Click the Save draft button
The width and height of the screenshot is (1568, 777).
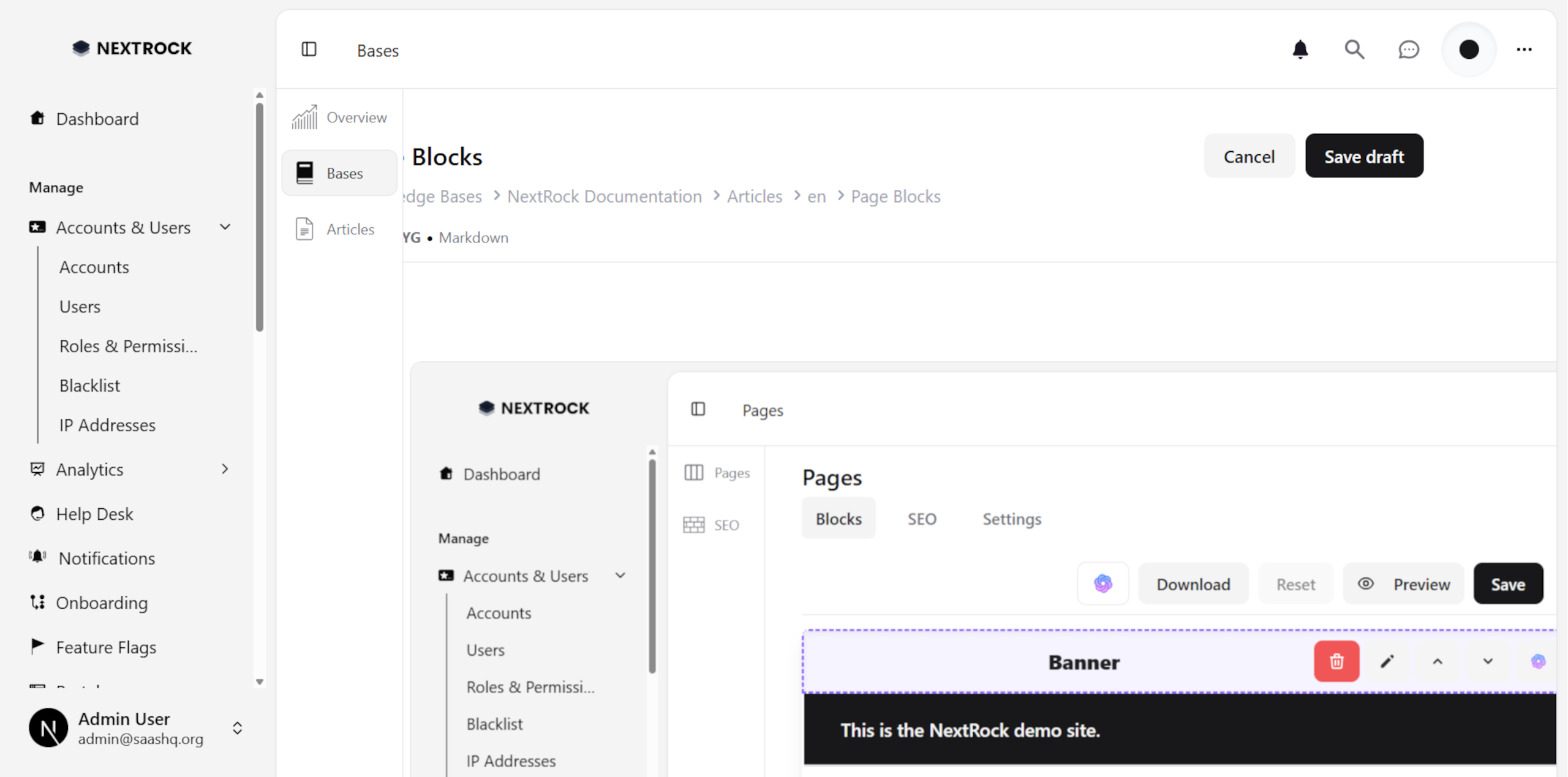[x=1363, y=156]
